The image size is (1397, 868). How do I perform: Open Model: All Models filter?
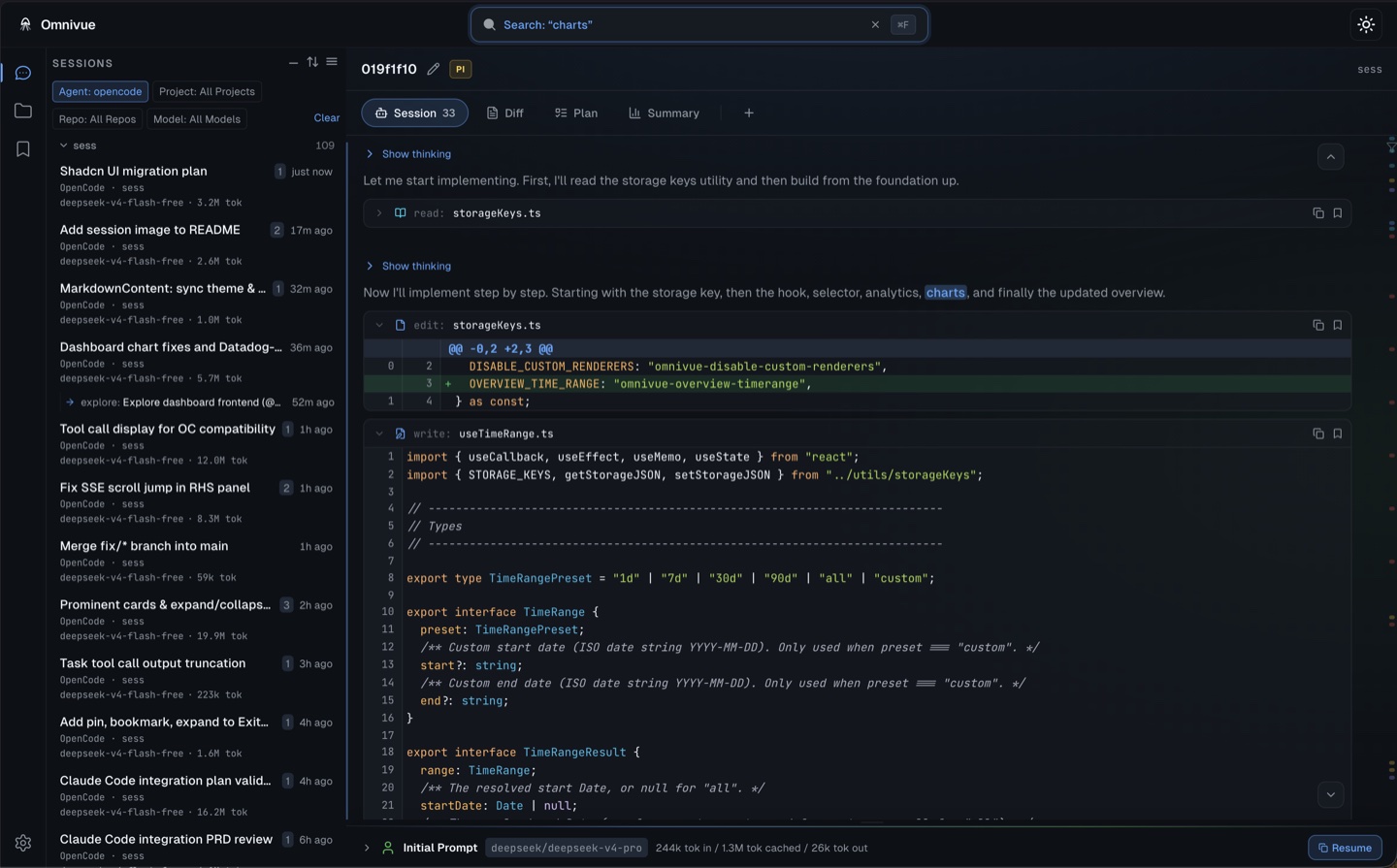click(x=197, y=119)
